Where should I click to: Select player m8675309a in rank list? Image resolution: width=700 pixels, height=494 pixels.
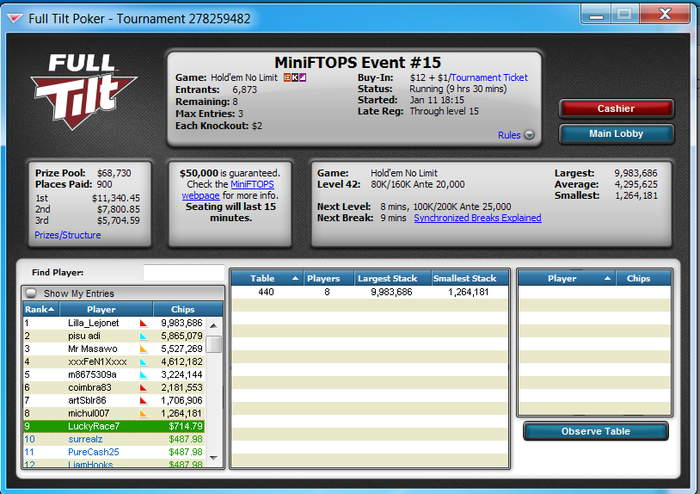(x=114, y=375)
